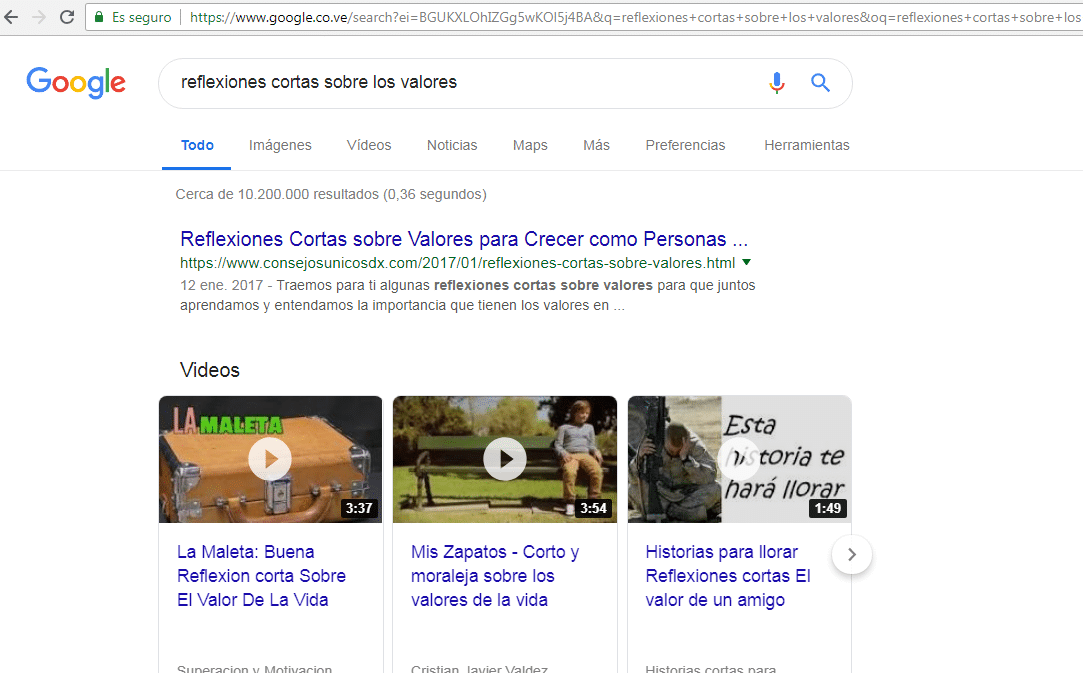
Task: Open the Noticias tab
Action: coord(452,145)
